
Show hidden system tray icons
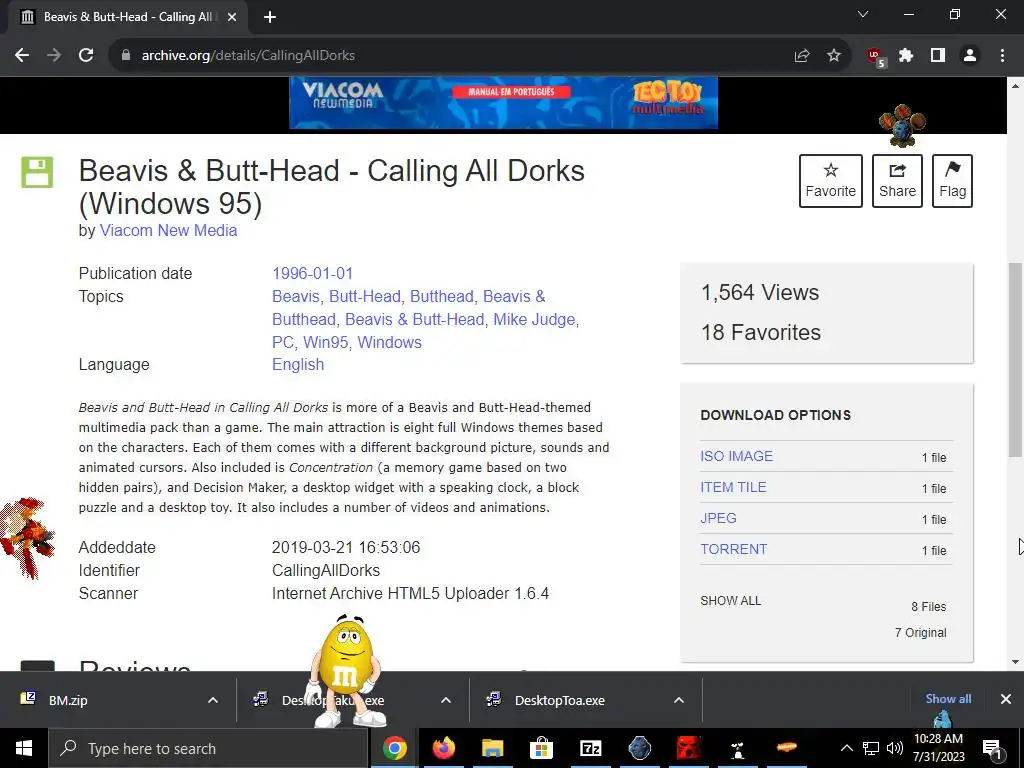pyautogui.click(x=846, y=748)
